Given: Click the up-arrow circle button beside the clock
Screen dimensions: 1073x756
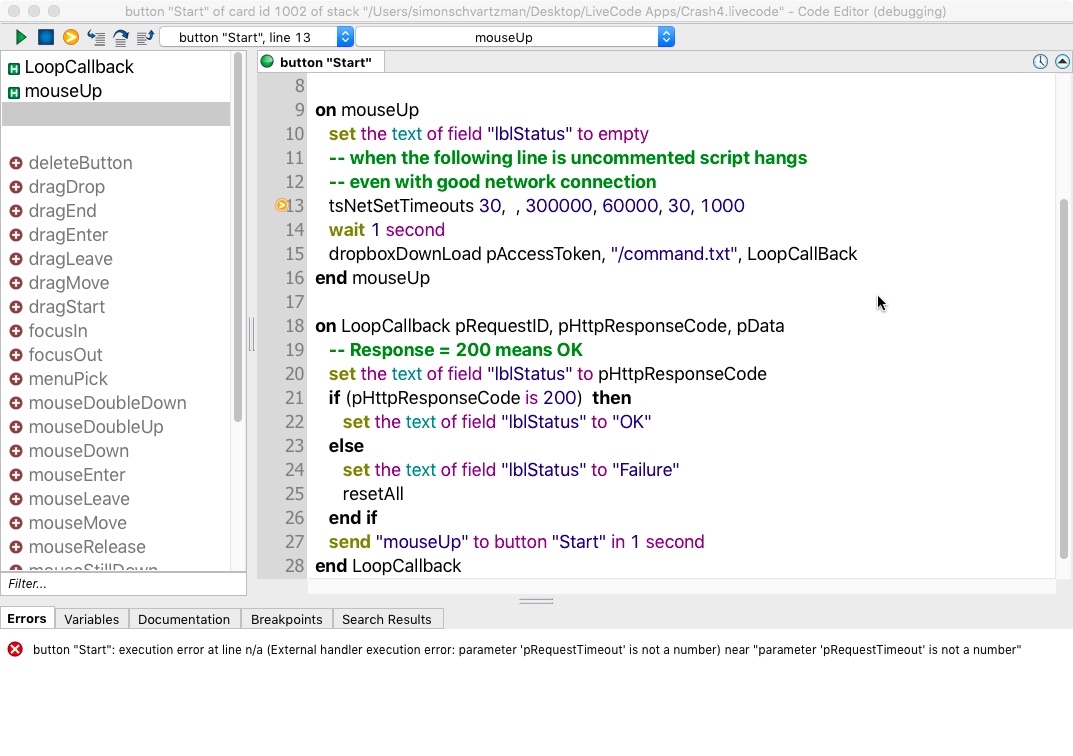Looking at the screenshot, I should click(x=1060, y=62).
